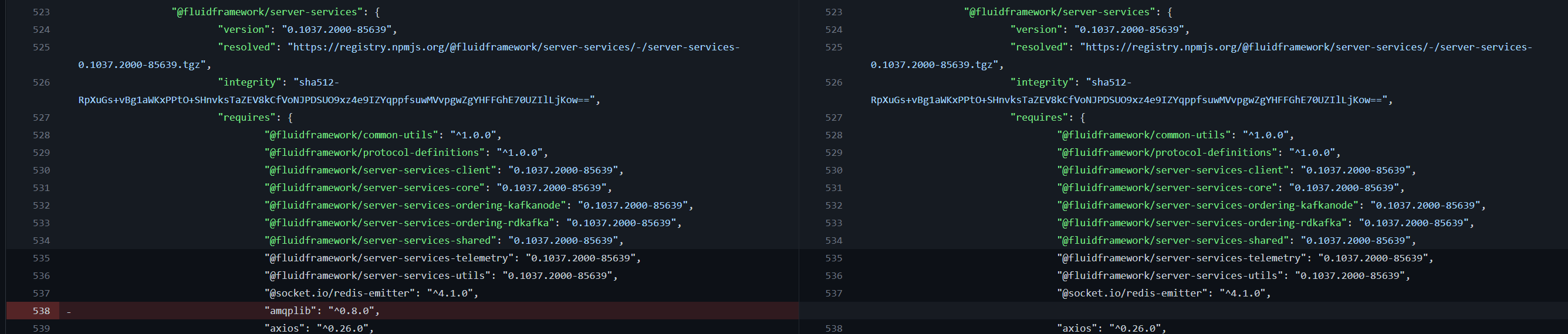Viewport: 1568px width, 334px height.
Task: Click line number 538 beside axios in right pane
Action: (834, 329)
